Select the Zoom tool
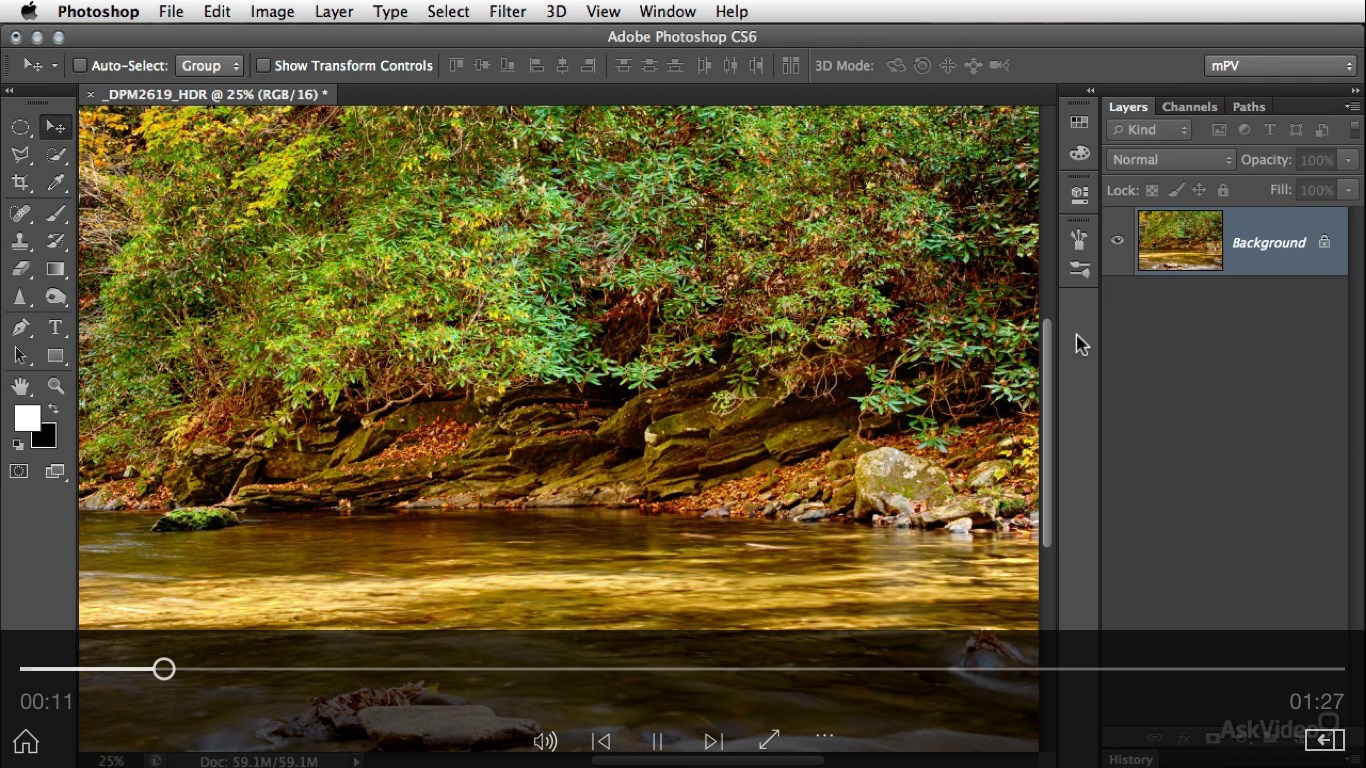Image resolution: width=1366 pixels, height=768 pixels. pyautogui.click(x=56, y=386)
